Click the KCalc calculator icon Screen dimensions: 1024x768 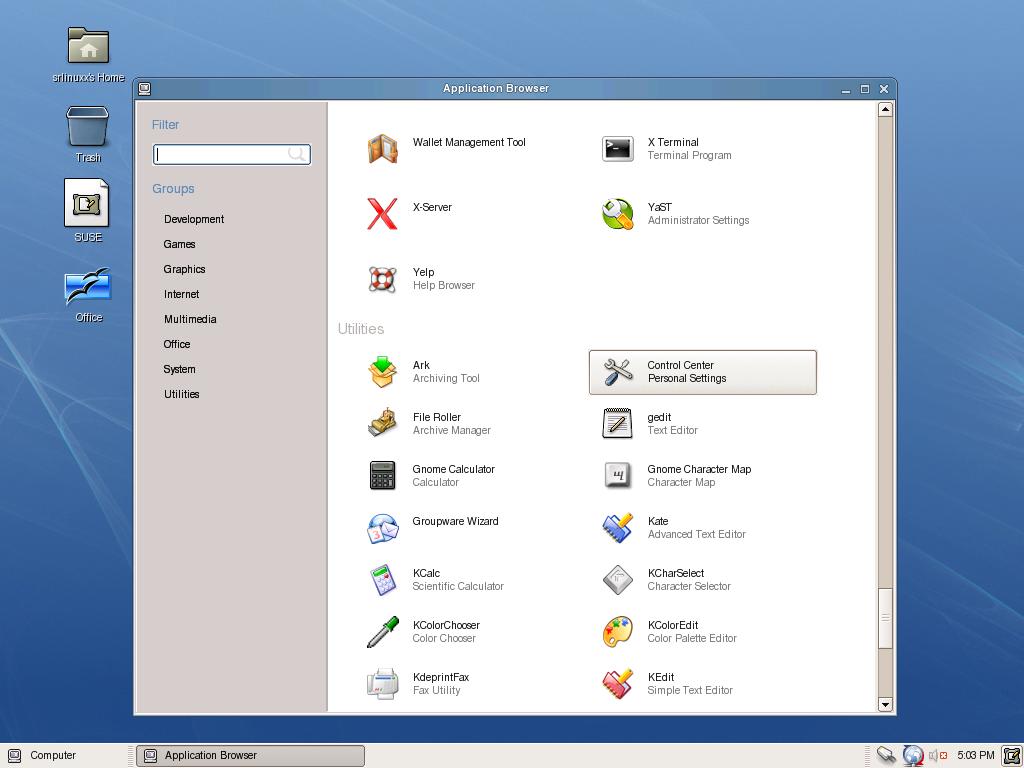382,580
